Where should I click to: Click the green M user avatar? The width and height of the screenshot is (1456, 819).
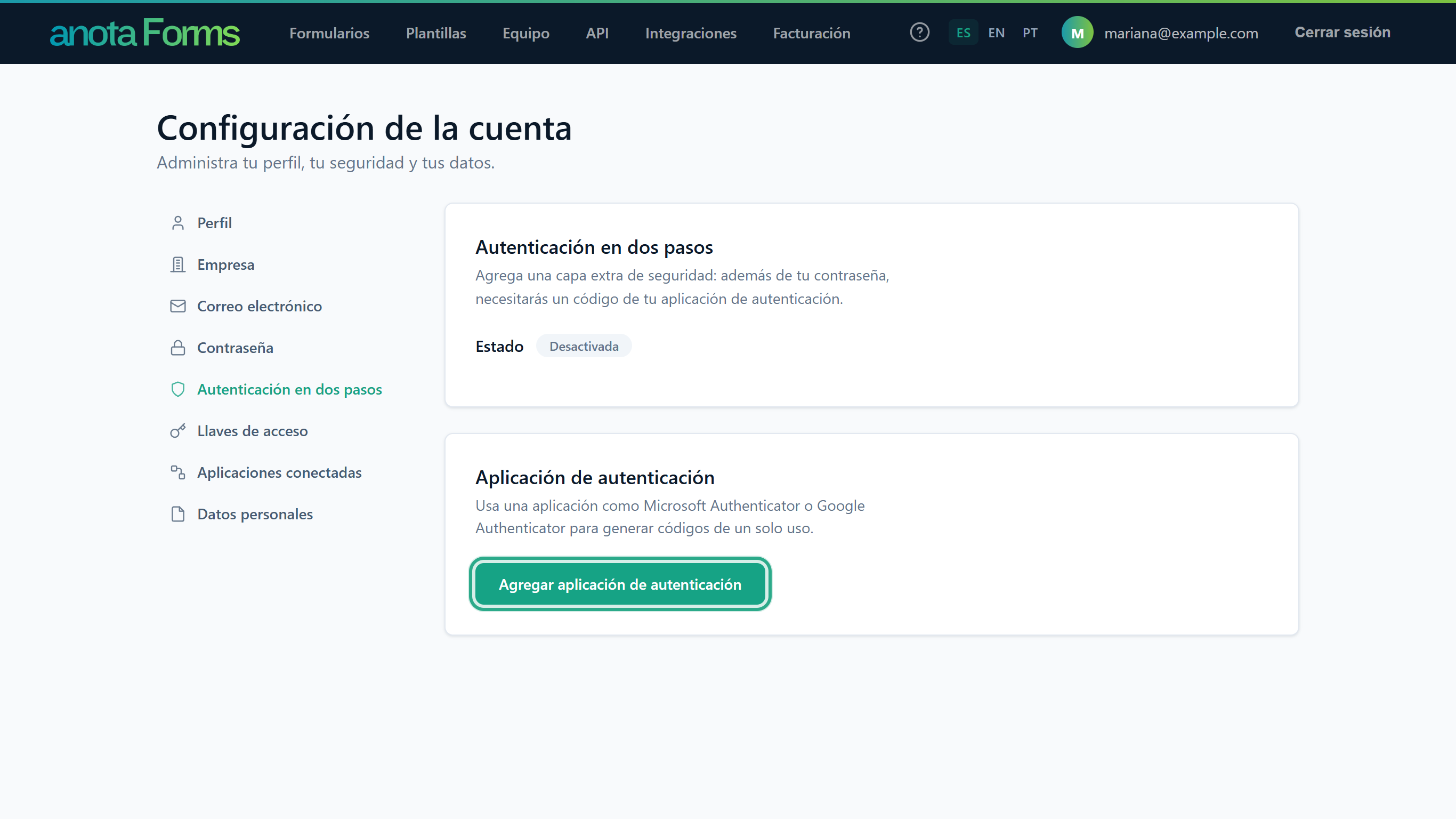(1077, 32)
